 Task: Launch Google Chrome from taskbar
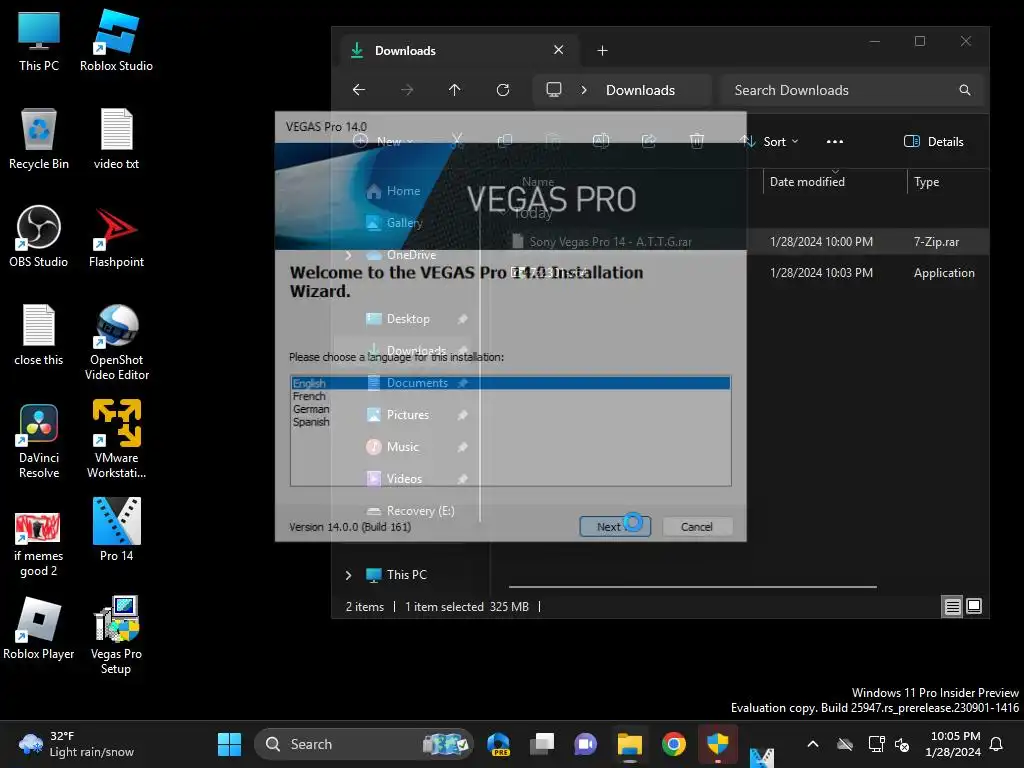tap(673, 744)
